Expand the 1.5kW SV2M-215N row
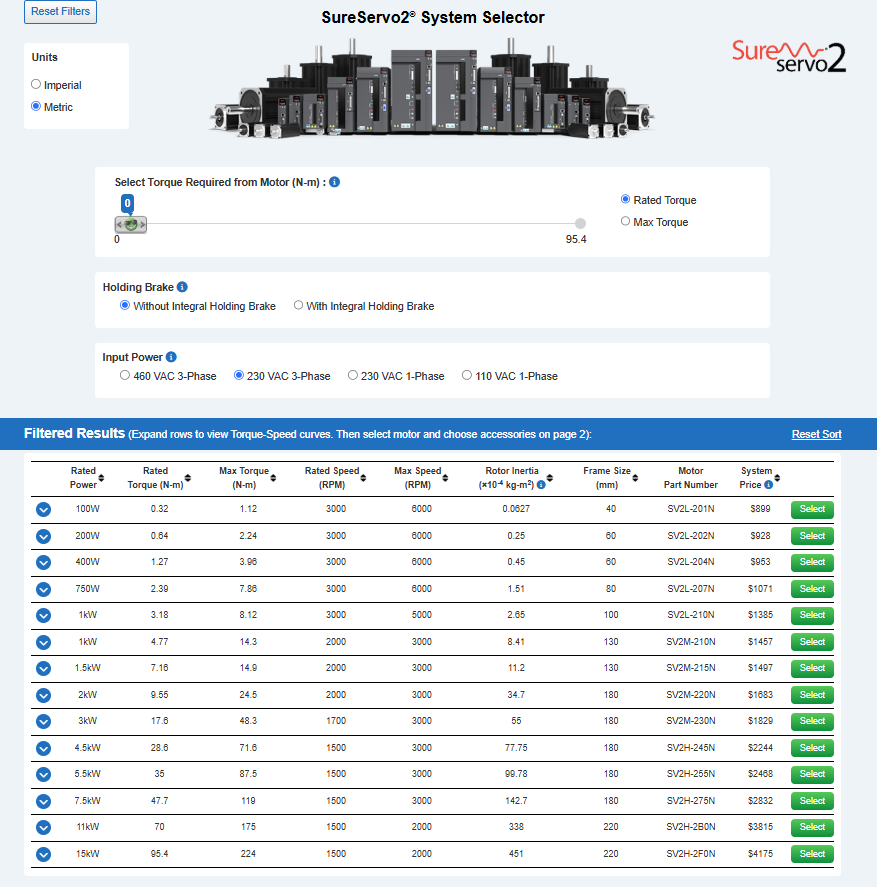 click(x=43, y=668)
